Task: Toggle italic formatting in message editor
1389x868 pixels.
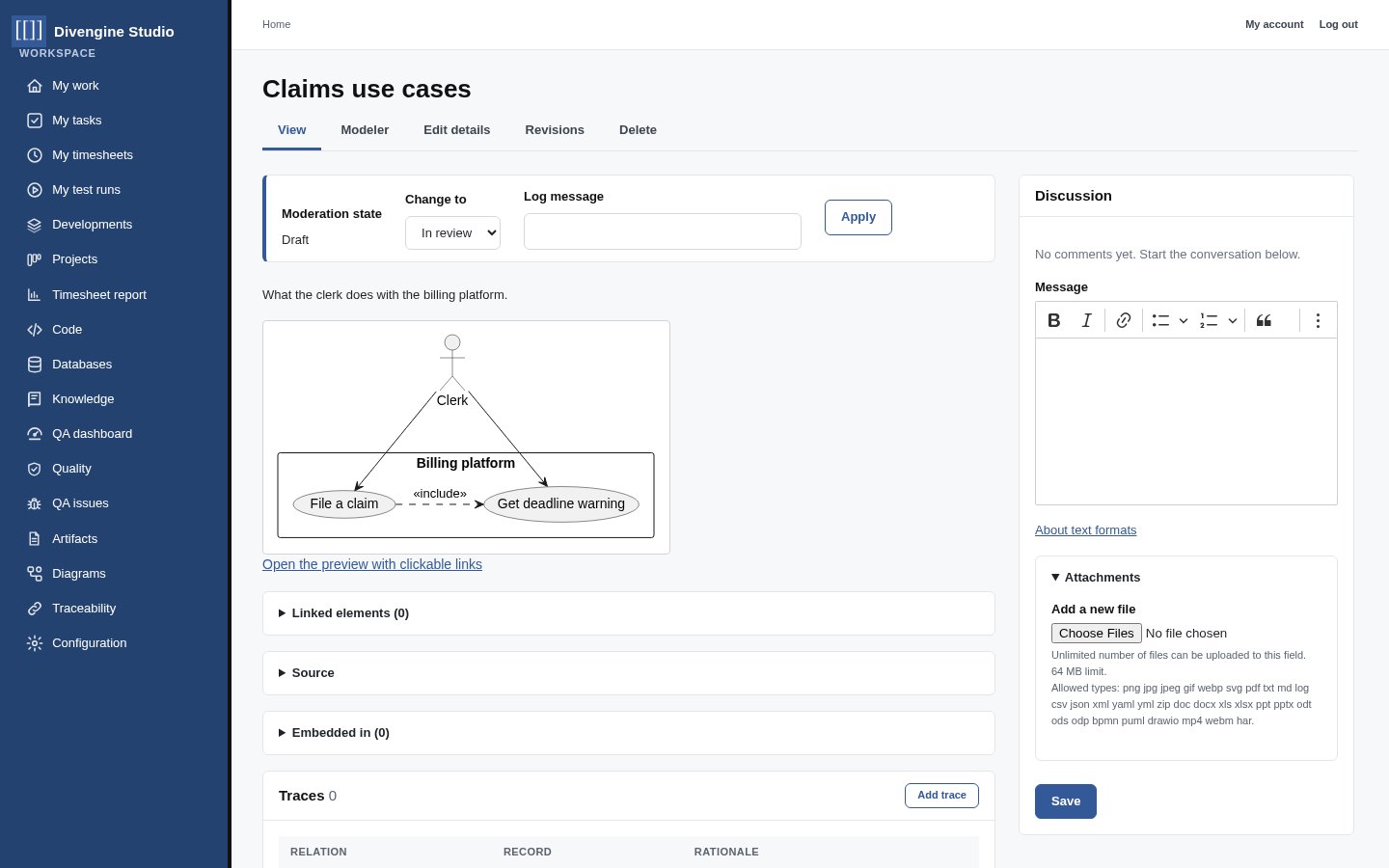Action: click(1086, 320)
